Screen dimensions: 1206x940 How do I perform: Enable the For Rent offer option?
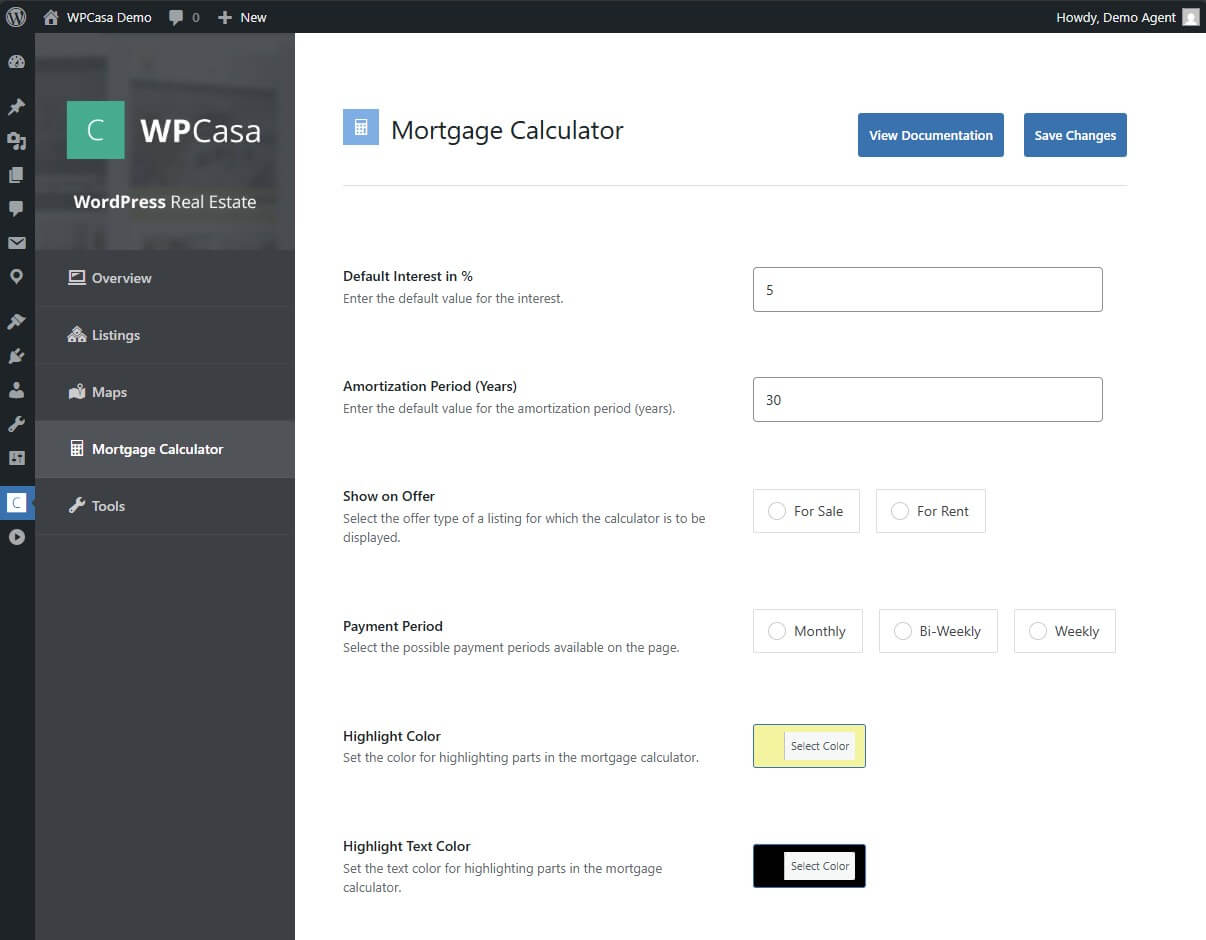point(930,511)
